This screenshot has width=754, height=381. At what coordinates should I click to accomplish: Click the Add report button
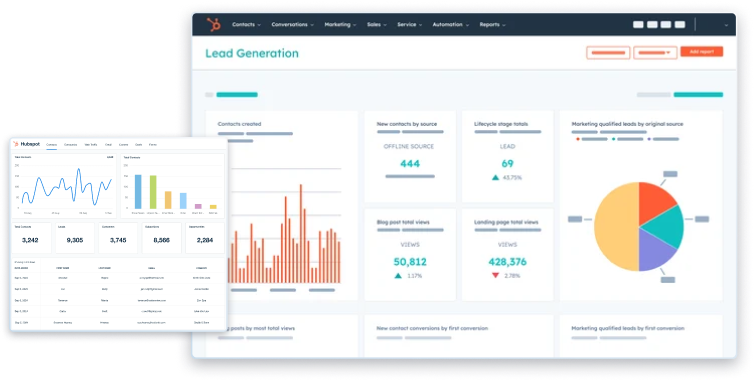702,51
